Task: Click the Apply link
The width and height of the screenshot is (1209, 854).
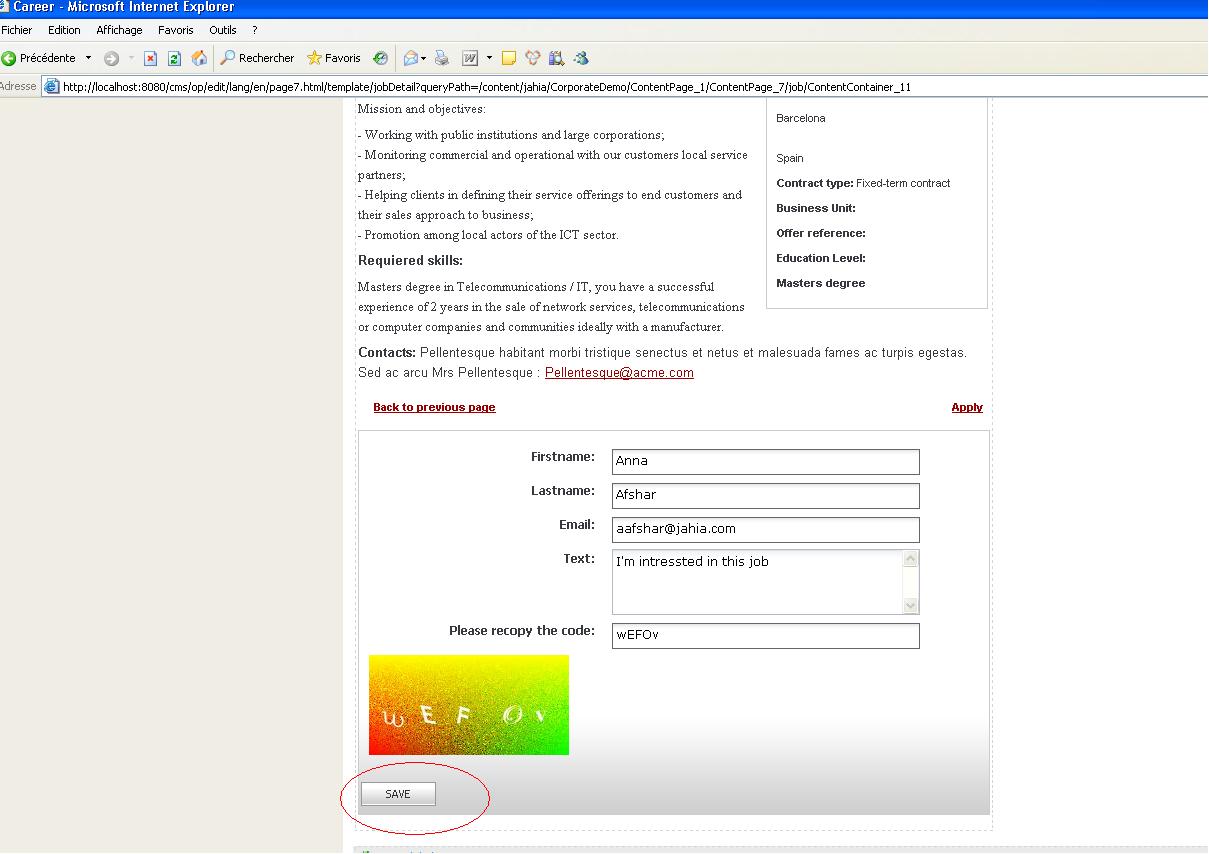Action: (x=967, y=407)
